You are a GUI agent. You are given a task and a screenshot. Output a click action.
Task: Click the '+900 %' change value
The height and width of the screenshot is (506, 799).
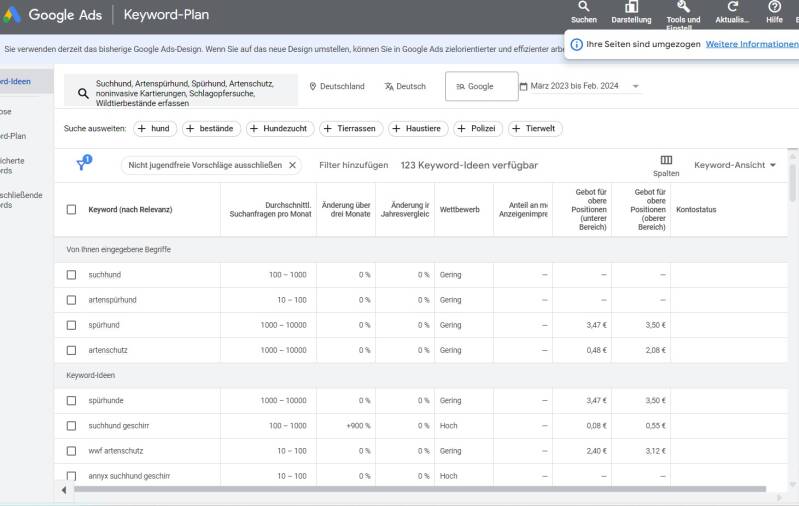pyautogui.click(x=358, y=425)
